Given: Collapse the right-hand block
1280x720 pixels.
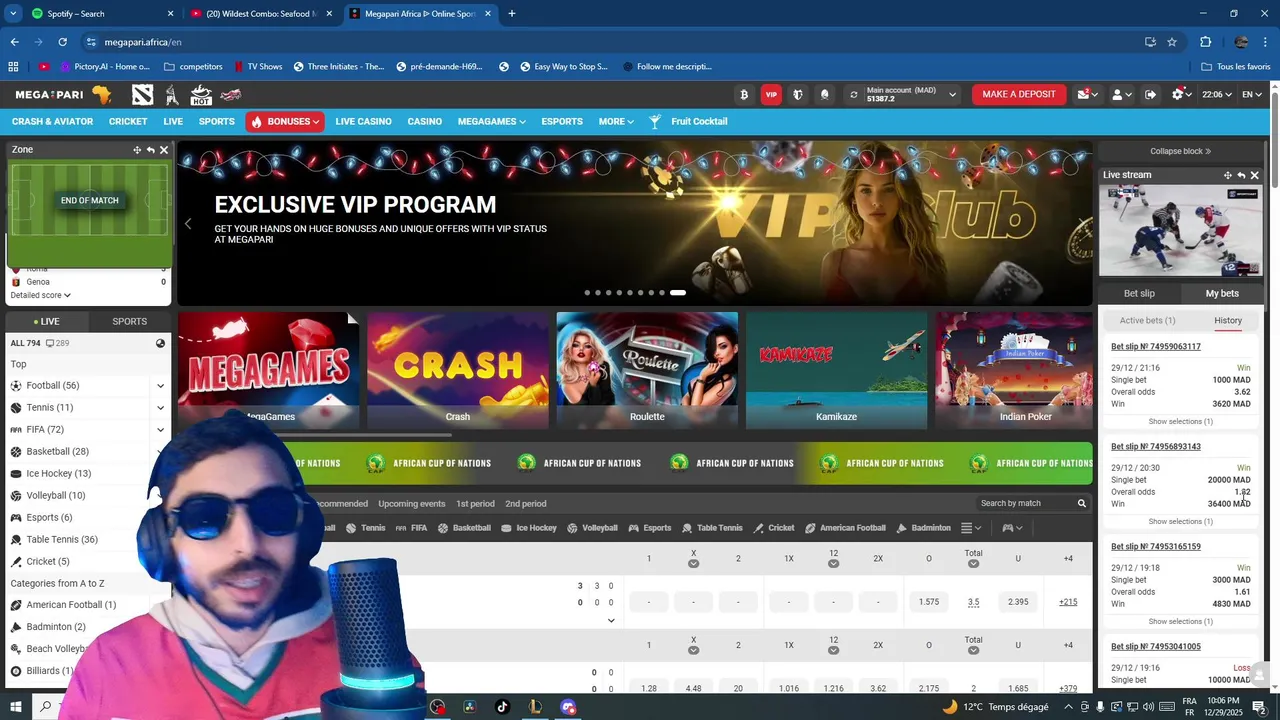Looking at the screenshot, I should point(1180,151).
